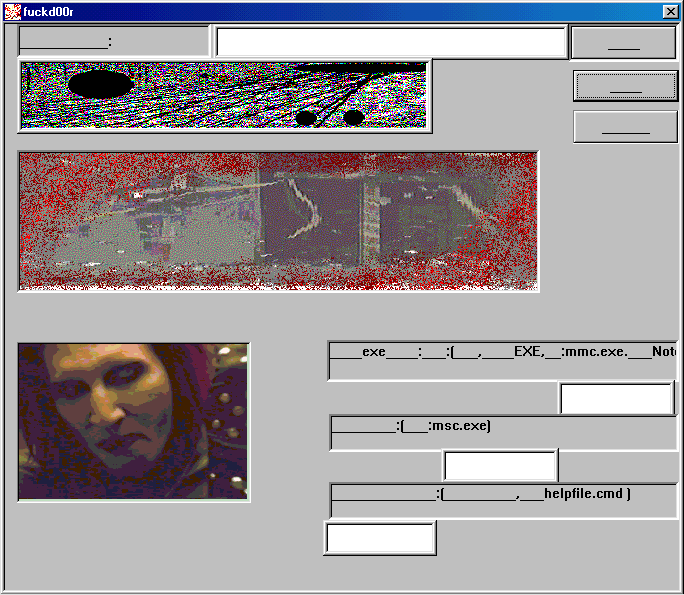The width and height of the screenshot is (684, 595).
Task: Click the wide red-speckled panorama image
Action: click(x=278, y=221)
